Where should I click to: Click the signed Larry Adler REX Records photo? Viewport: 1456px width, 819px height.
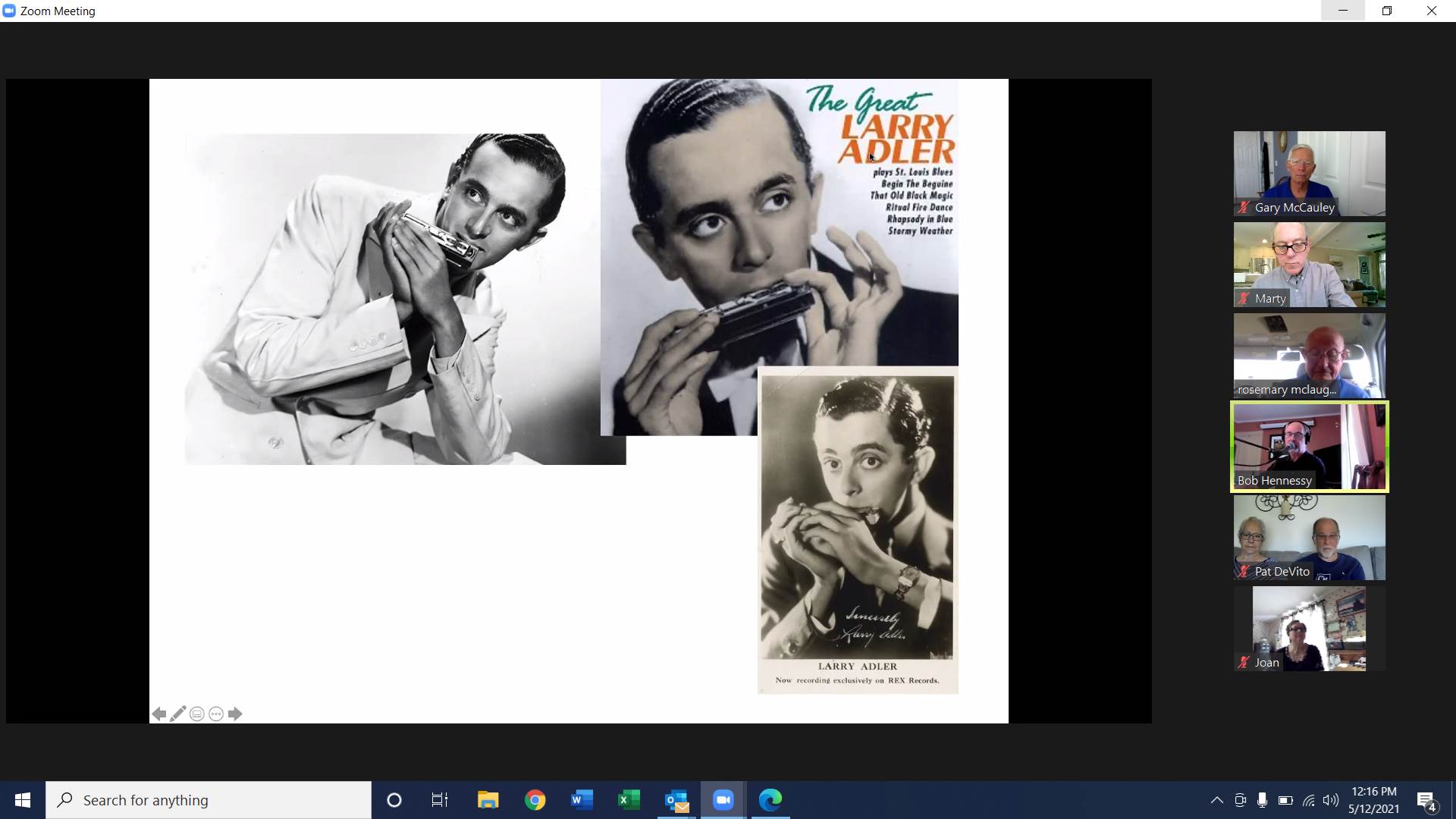click(x=858, y=530)
